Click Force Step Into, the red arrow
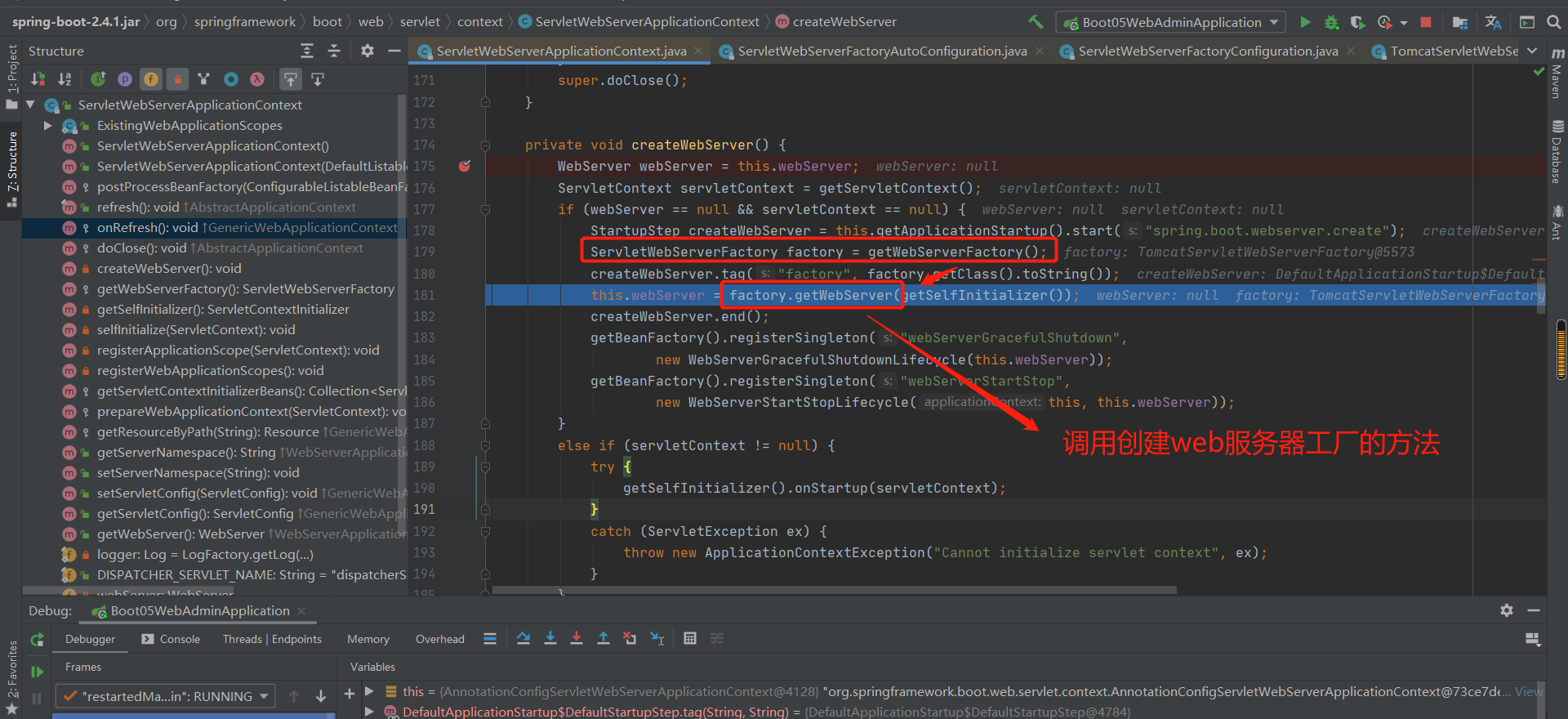 pyautogui.click(x=577, y=638)
